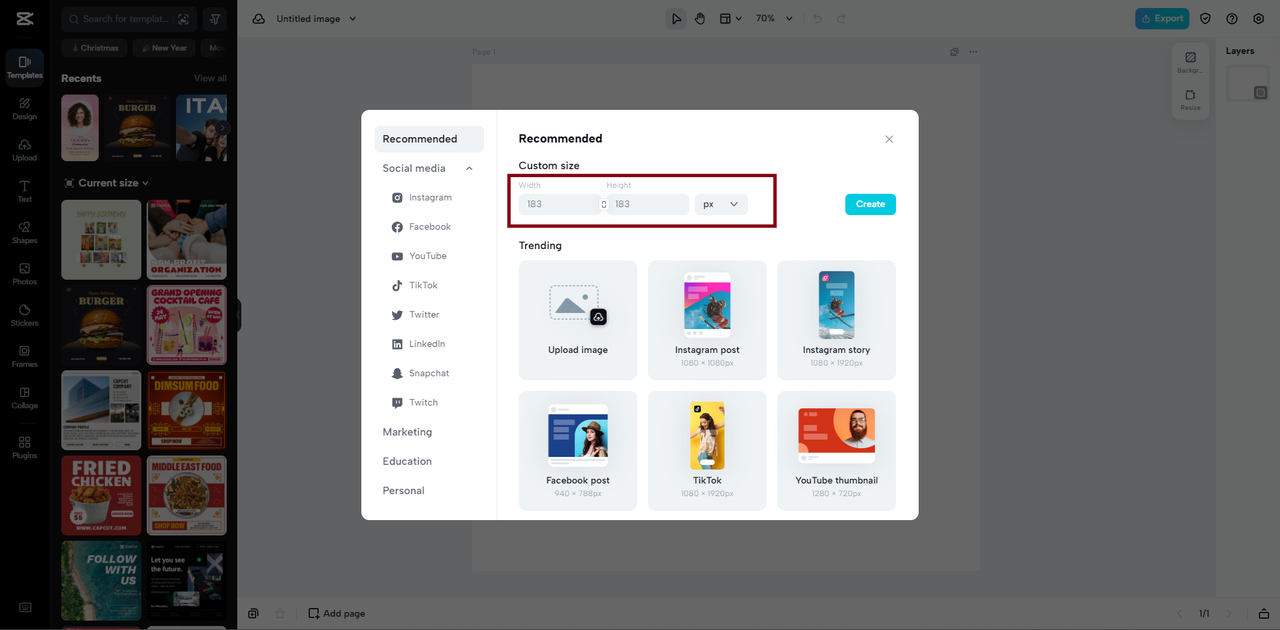
Task: Open the Stickers sidebar panel
Action: (x=24, y=315)
